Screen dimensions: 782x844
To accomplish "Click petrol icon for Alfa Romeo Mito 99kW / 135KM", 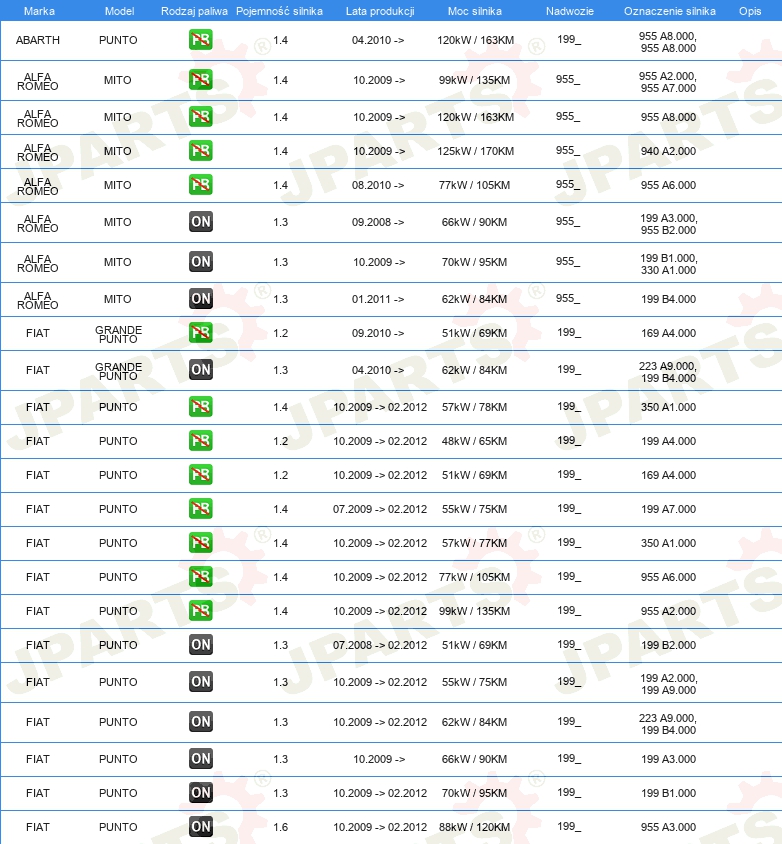I will point(201,79).
